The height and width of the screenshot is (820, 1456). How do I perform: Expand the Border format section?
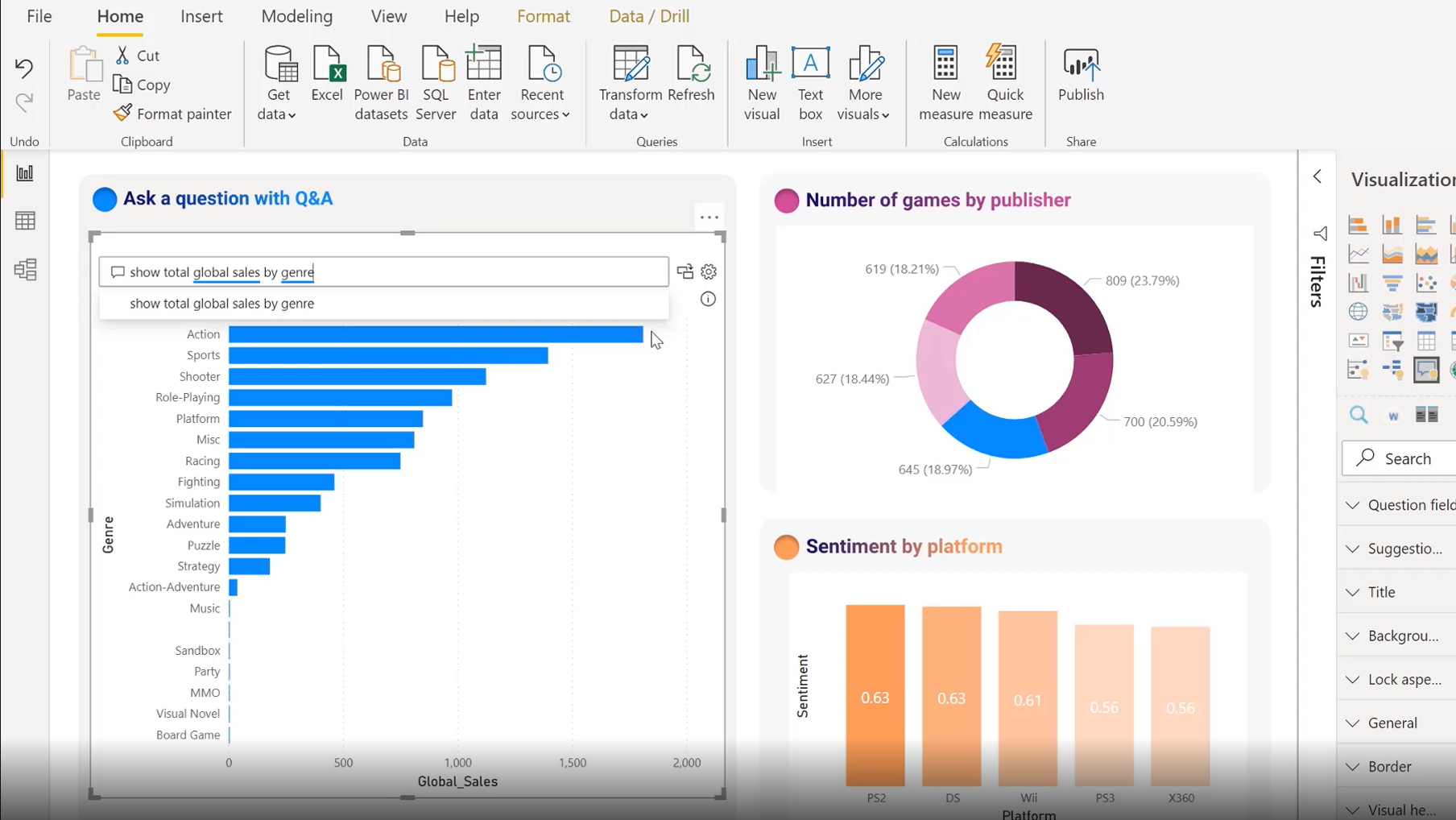point(1389,766)
